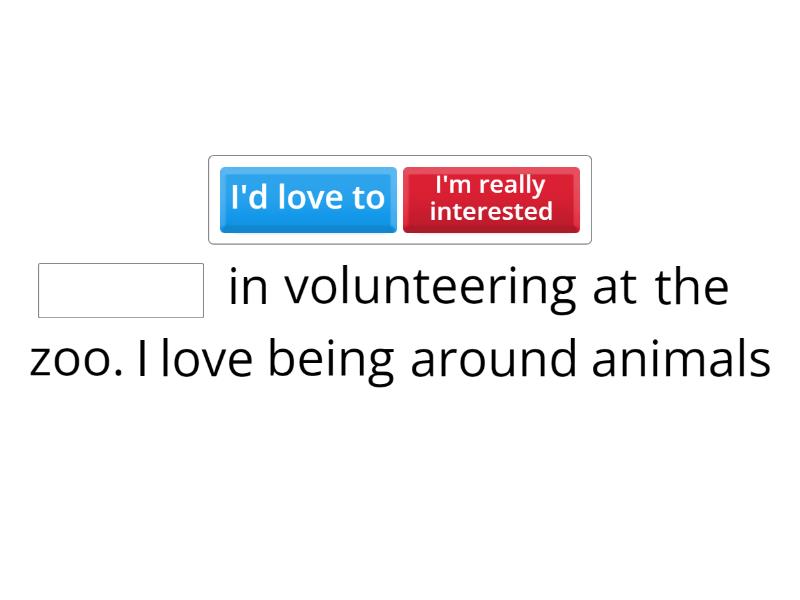
Task: Click the word "in" after the blank
Action: point(245,288)
